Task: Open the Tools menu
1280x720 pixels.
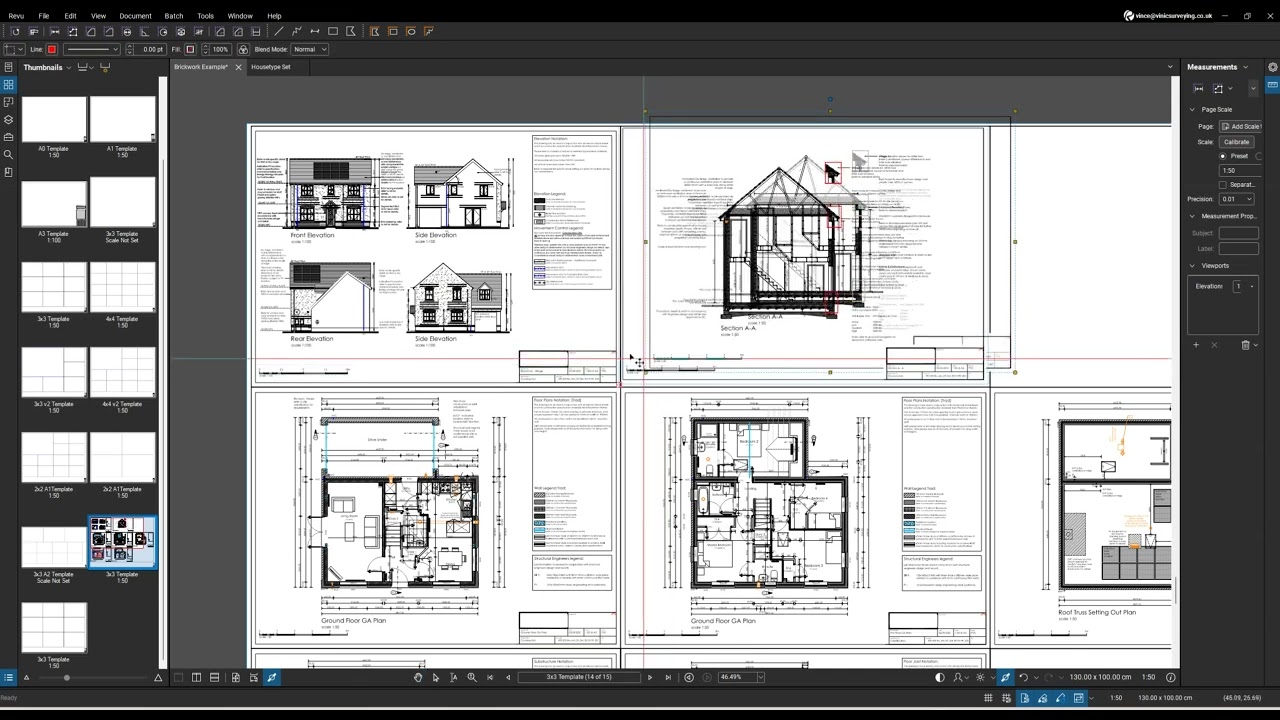Action: tap(205, 16)
